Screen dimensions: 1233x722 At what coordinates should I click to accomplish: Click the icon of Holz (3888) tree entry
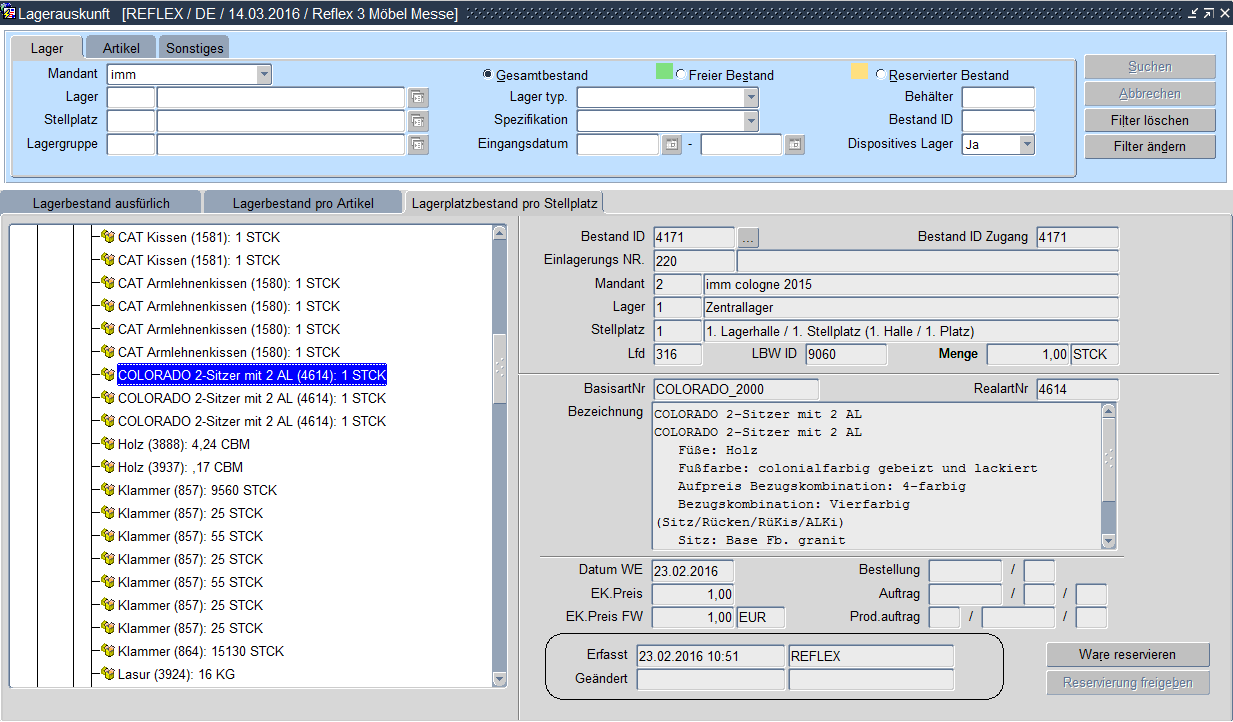pyautogui.click(x=108, y=444)
